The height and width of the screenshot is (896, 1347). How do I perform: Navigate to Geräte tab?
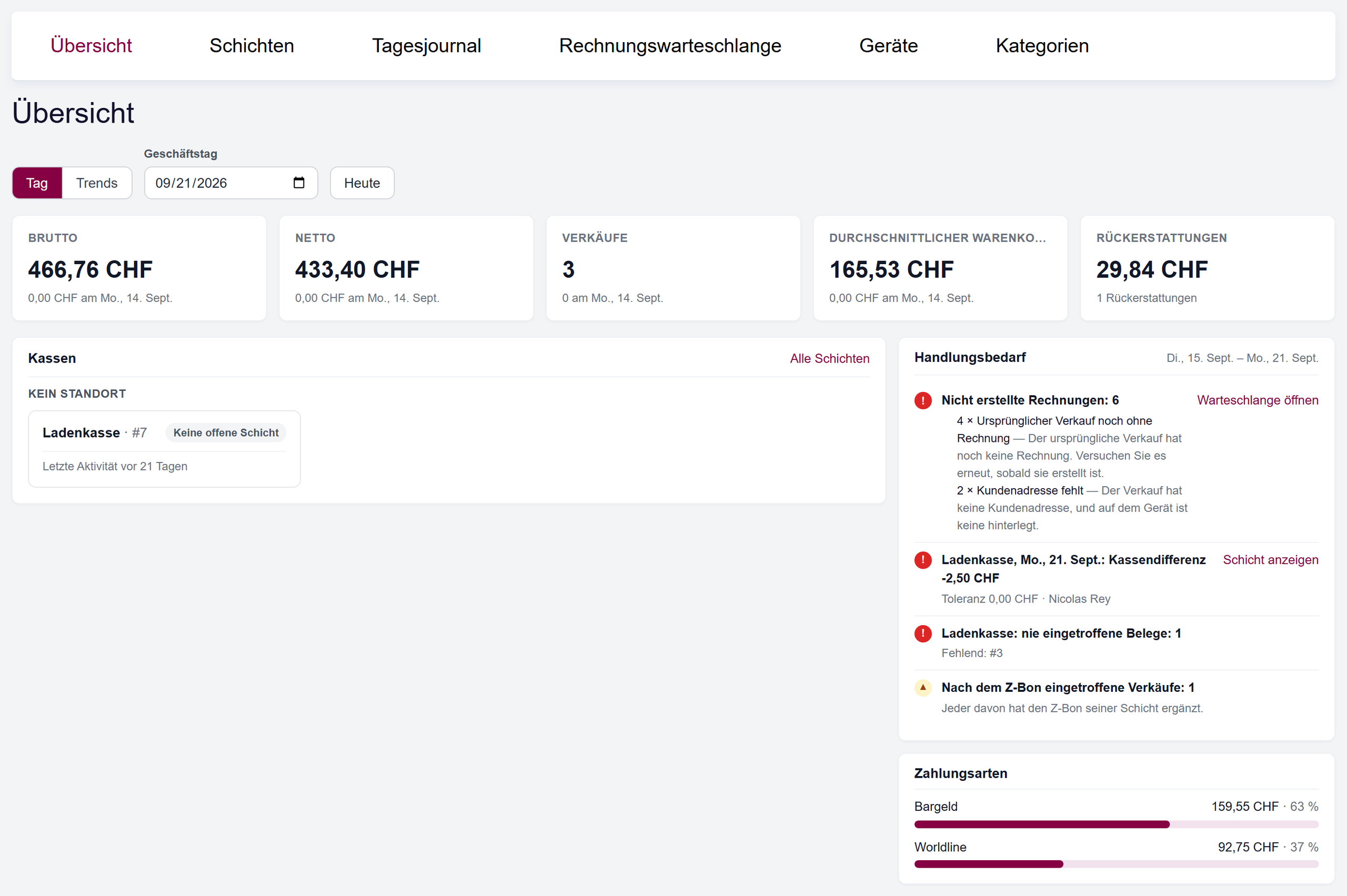pyautogui.click(x=888, y=46)
